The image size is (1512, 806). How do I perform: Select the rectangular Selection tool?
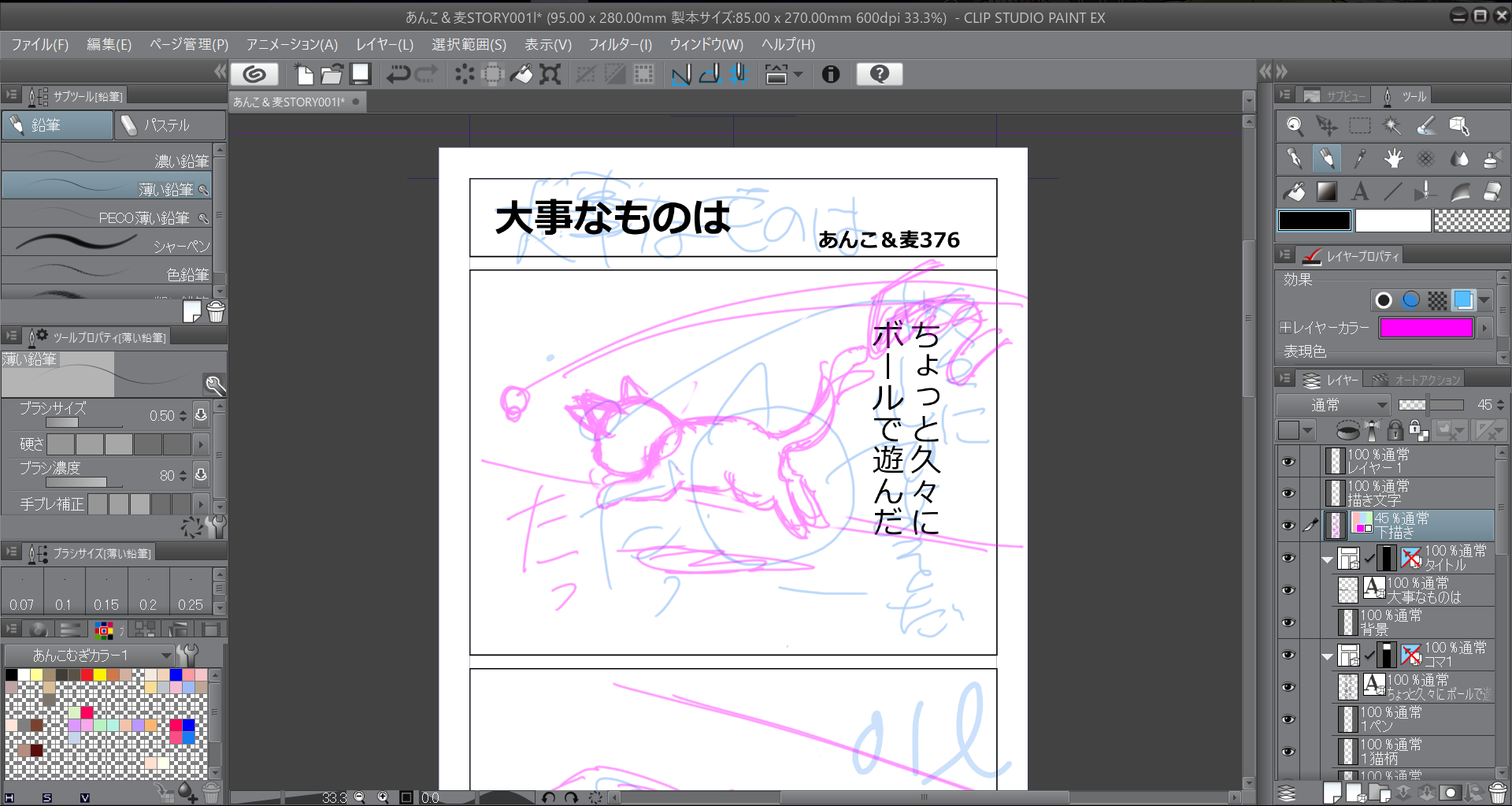tap(1360, 126)
